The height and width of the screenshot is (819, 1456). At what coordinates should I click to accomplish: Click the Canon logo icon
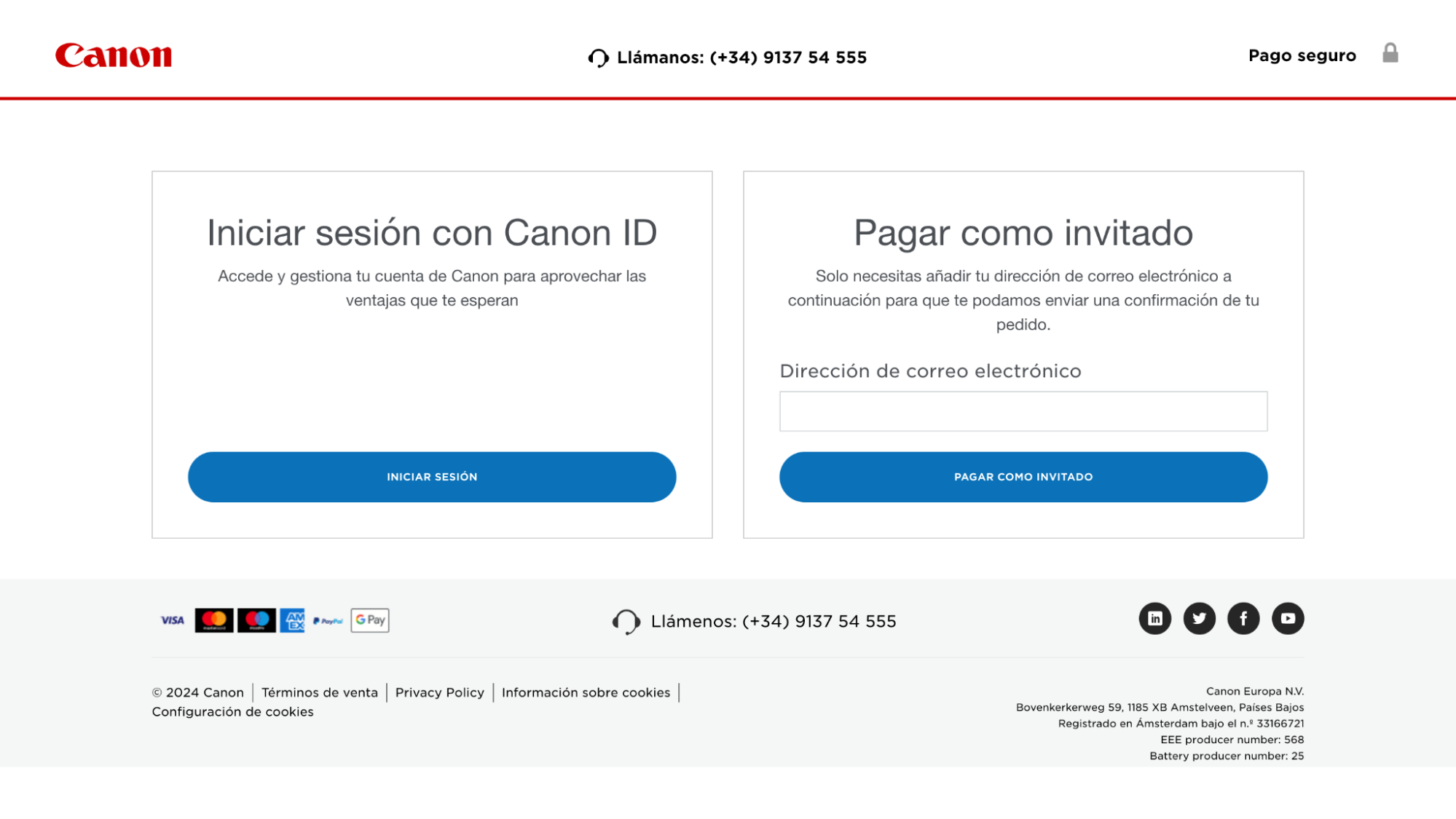[x=113, y=55]
